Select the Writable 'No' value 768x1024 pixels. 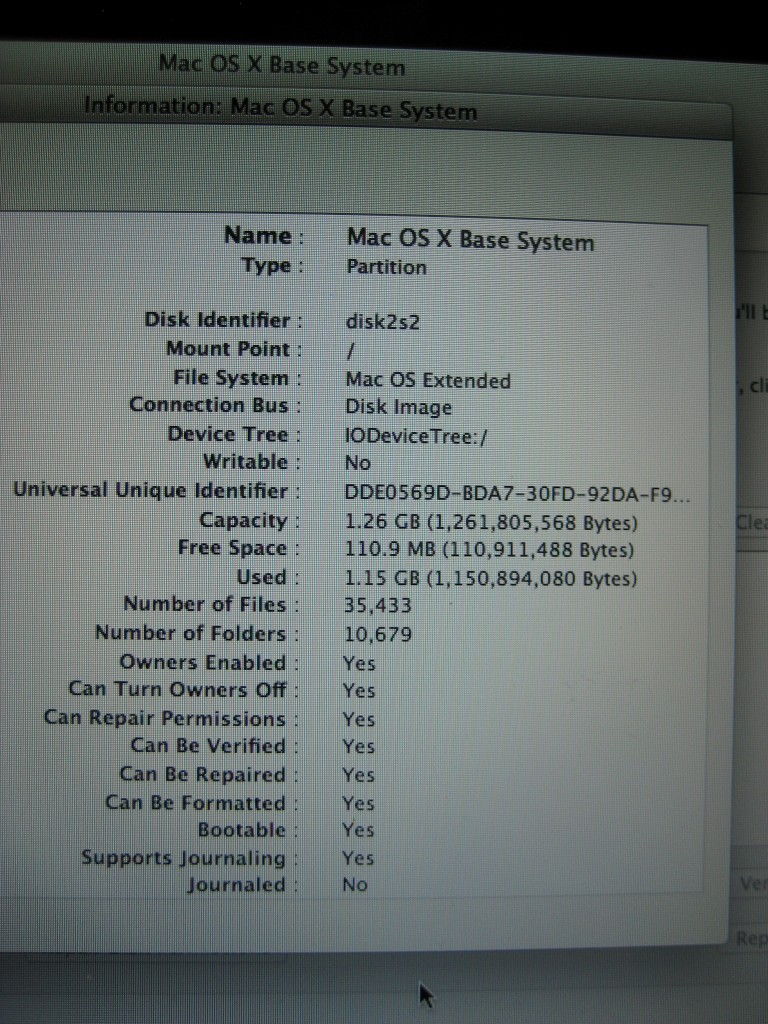point(357,463)
